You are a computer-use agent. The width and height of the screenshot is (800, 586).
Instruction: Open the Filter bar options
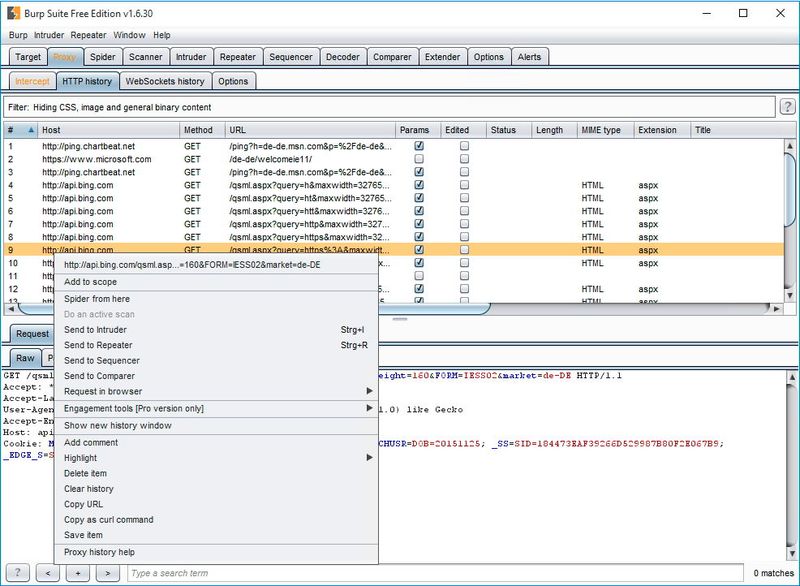[x=389, y=107]
